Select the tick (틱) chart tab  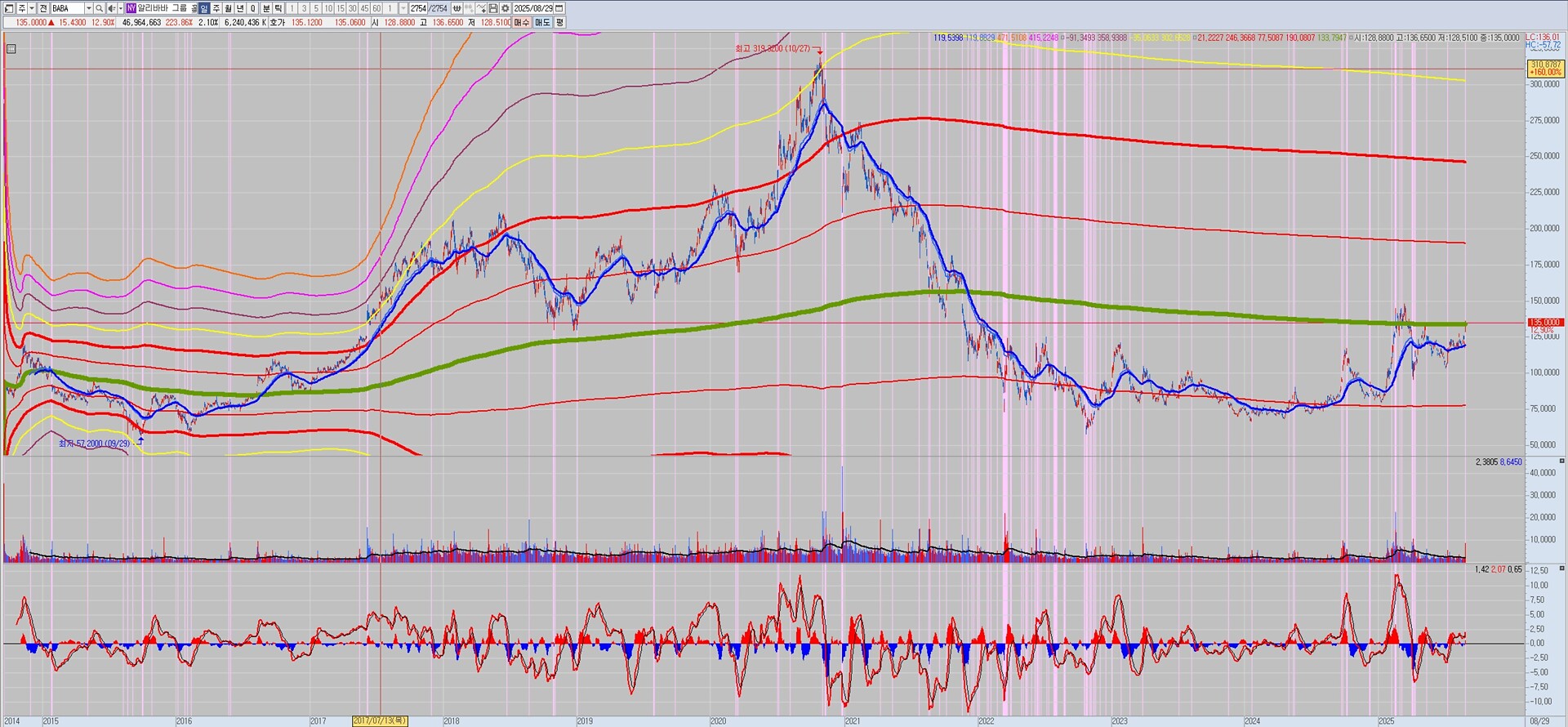pyautogui.click(x=278, y=8)
